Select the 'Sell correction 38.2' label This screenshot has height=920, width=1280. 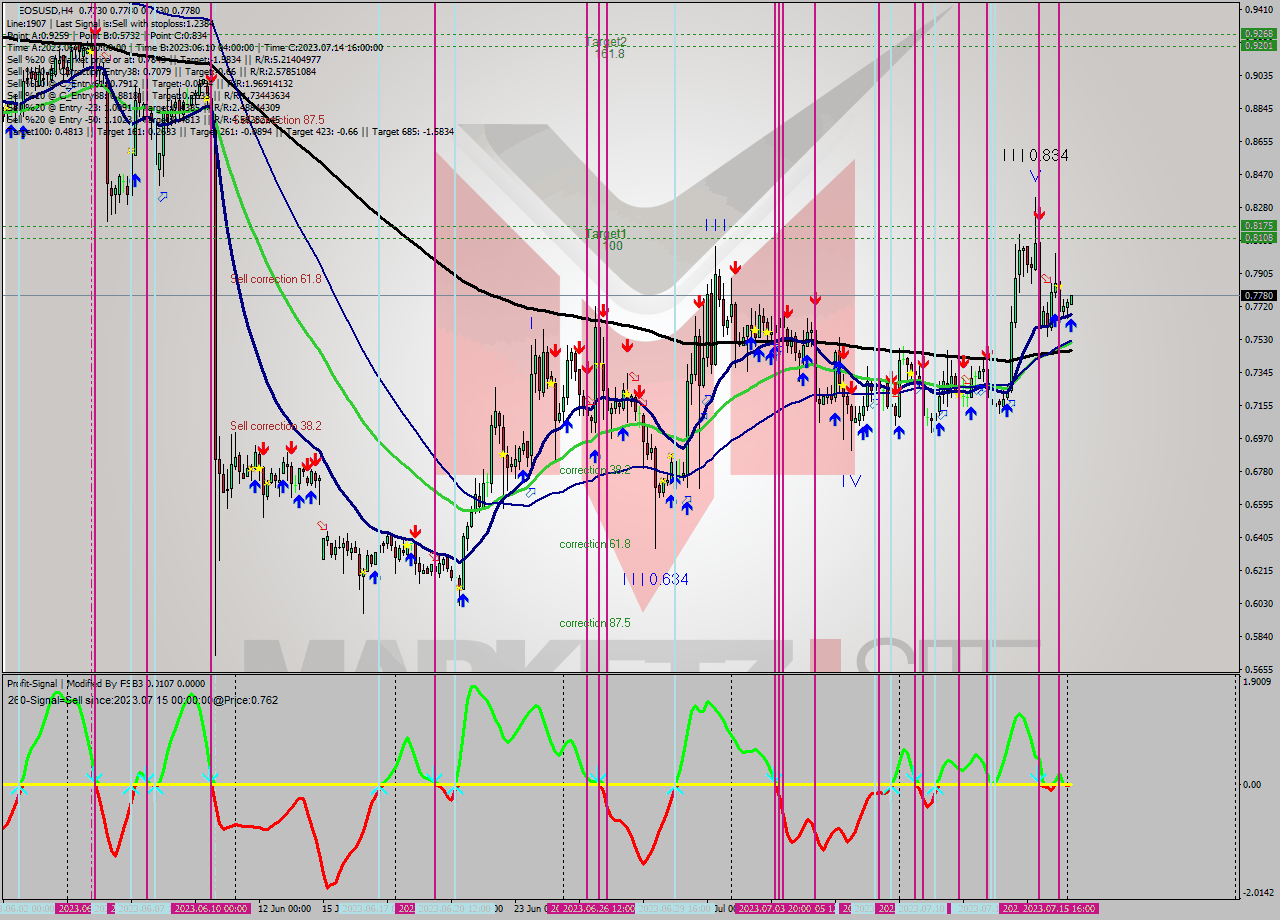276,425
